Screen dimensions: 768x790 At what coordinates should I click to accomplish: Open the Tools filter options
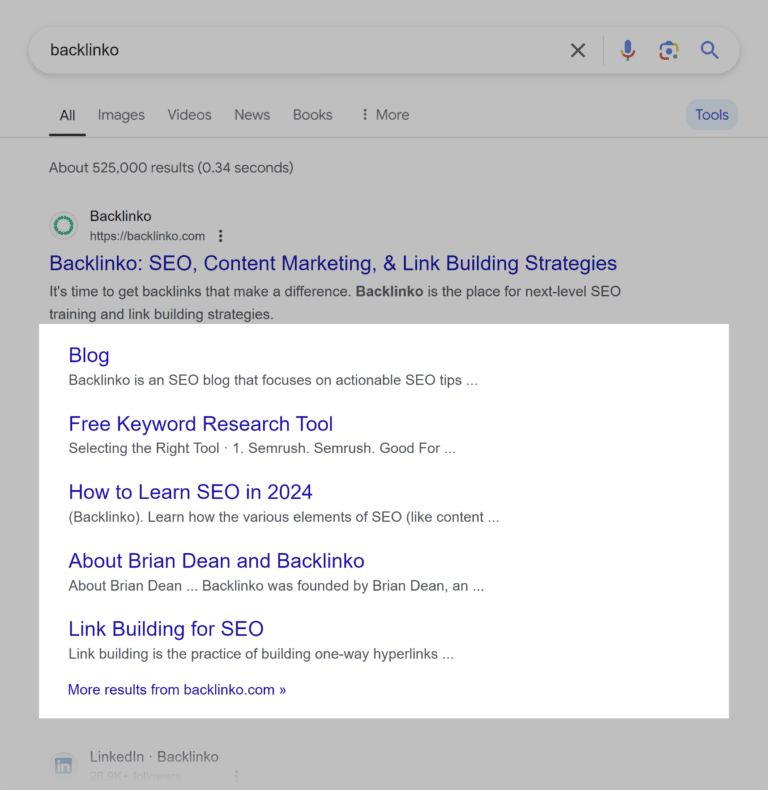(711, 115)
